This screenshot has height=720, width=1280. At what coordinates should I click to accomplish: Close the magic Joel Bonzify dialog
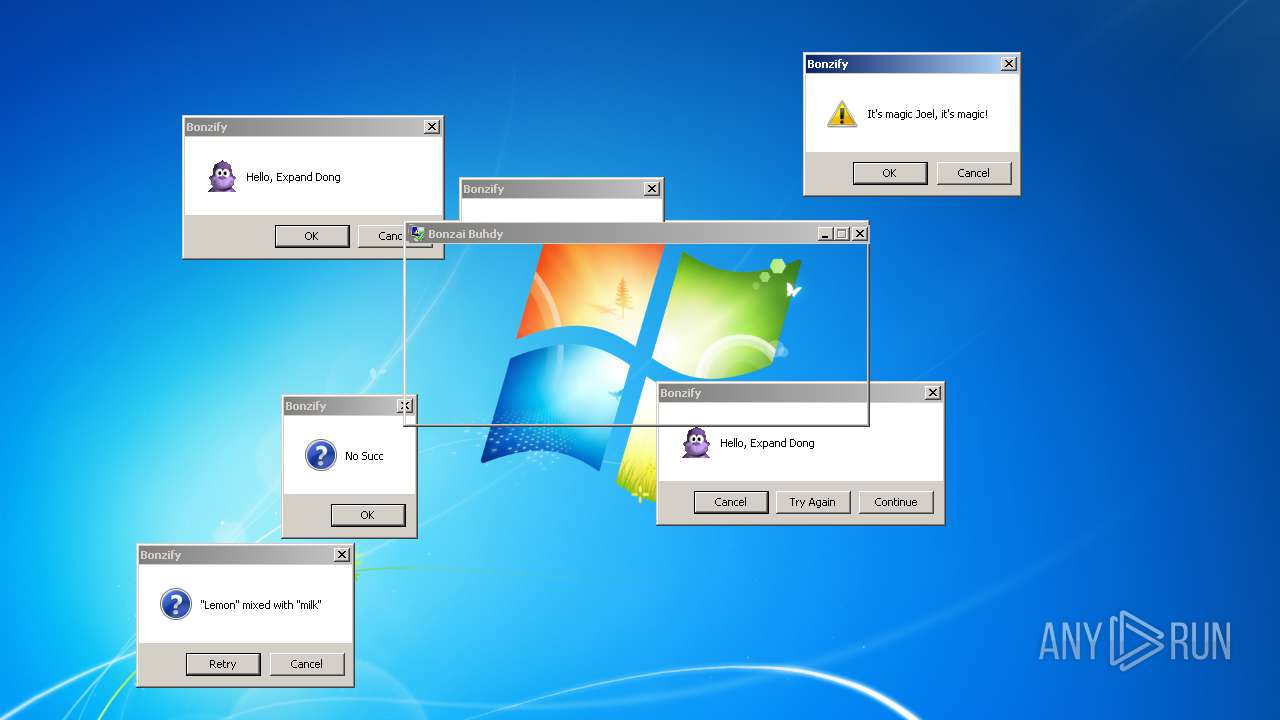coord(1009,63)
